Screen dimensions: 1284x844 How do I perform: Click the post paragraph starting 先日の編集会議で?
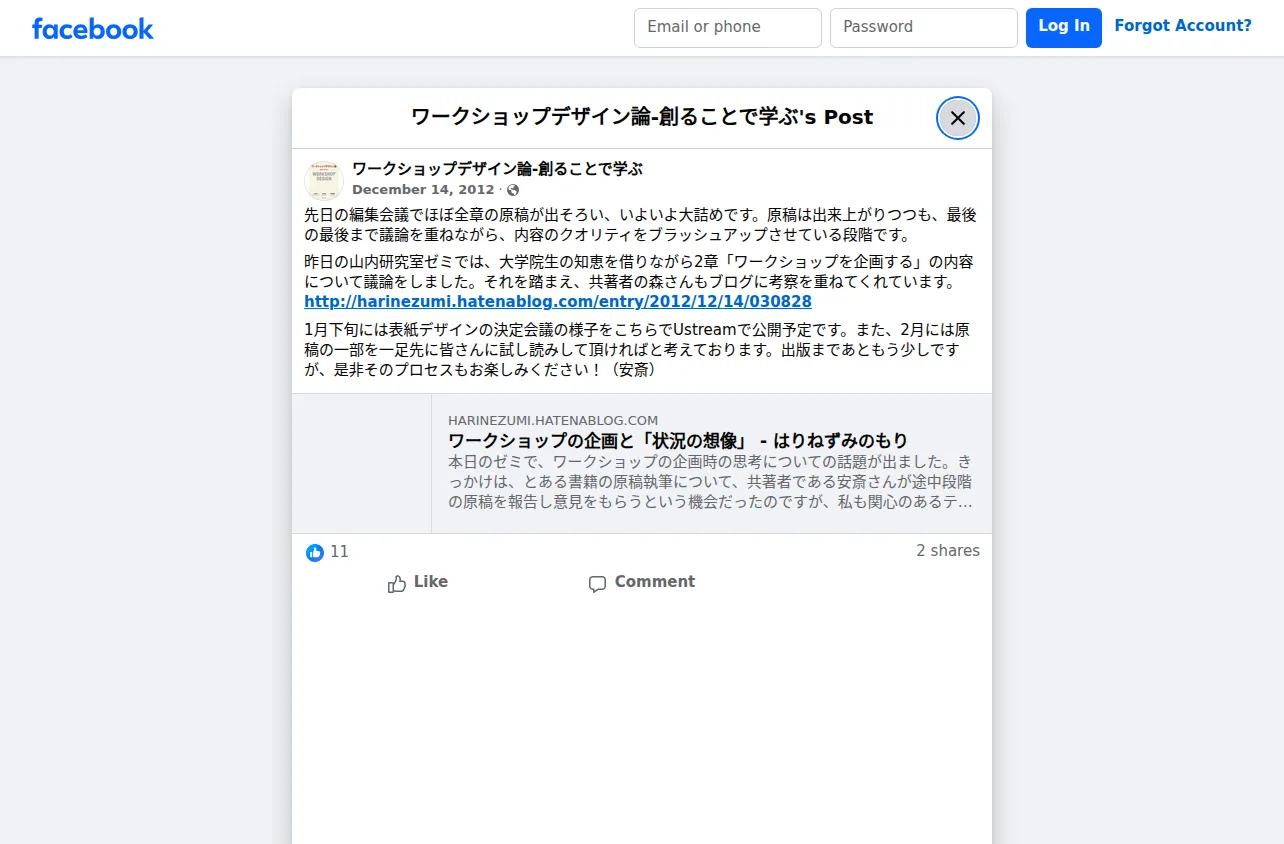tap(640, 225)
